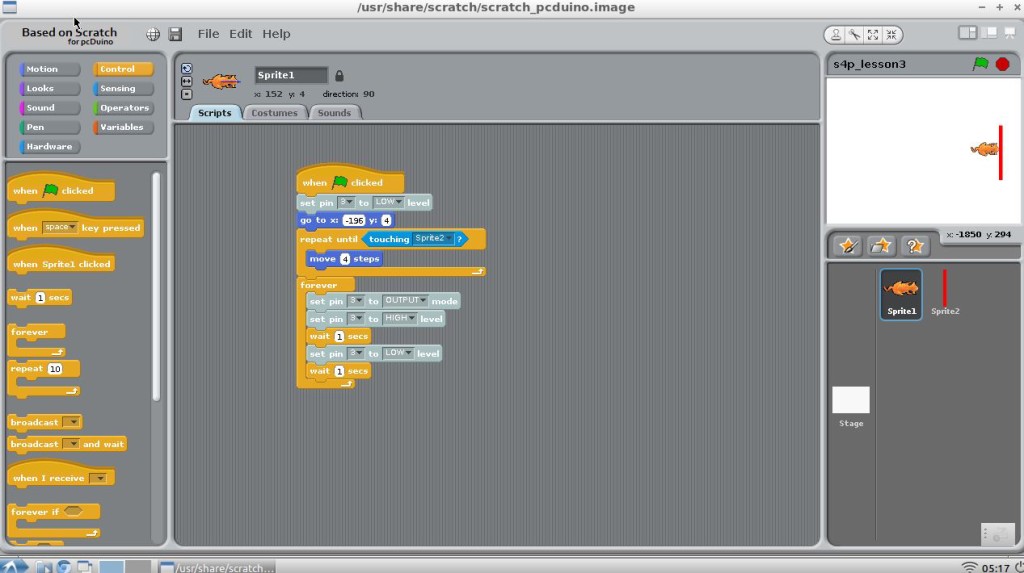Open the OUTPUT mode dropdown
1024x573 pixels.
405,301
